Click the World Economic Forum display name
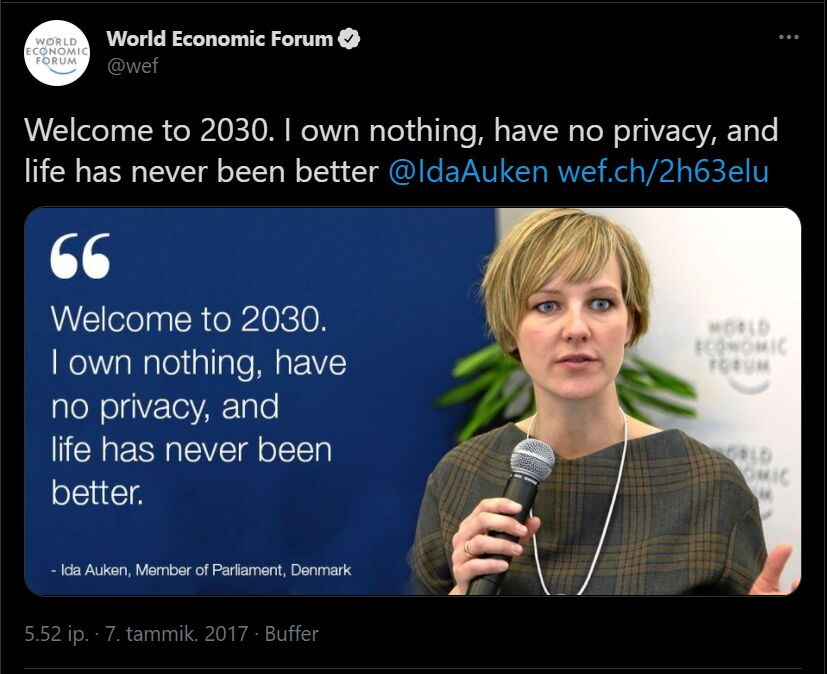The height and width of the screenshot is (674, 827). click(x=219, y=39)
